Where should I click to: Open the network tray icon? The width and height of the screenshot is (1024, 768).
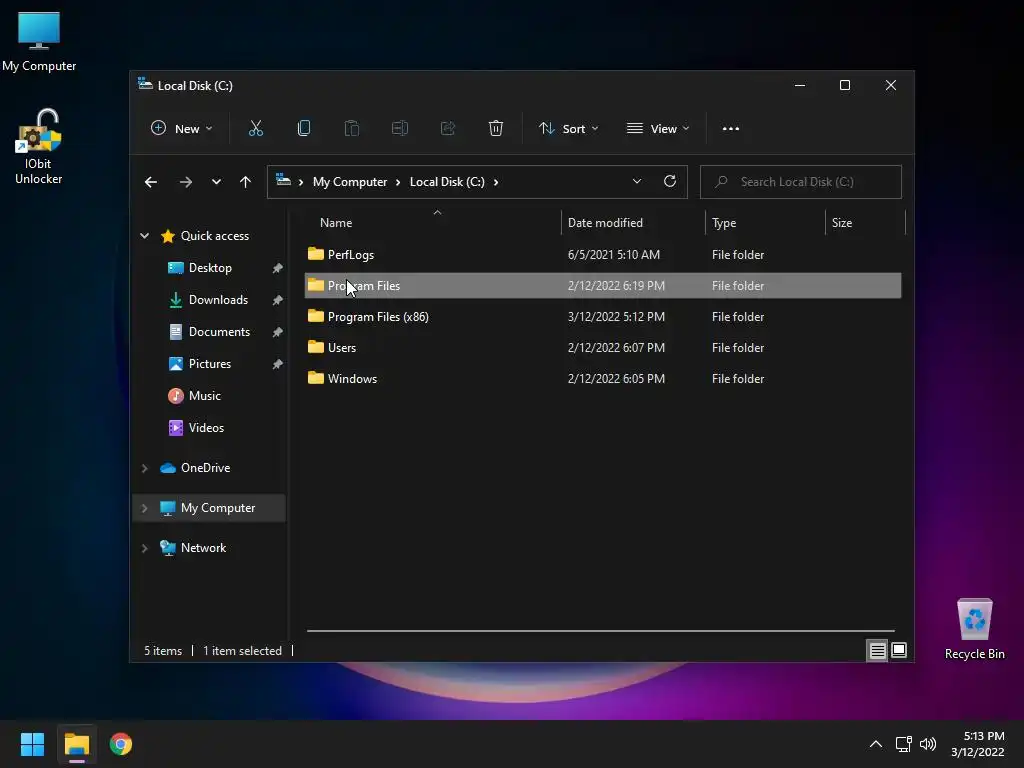coord(903,744)
